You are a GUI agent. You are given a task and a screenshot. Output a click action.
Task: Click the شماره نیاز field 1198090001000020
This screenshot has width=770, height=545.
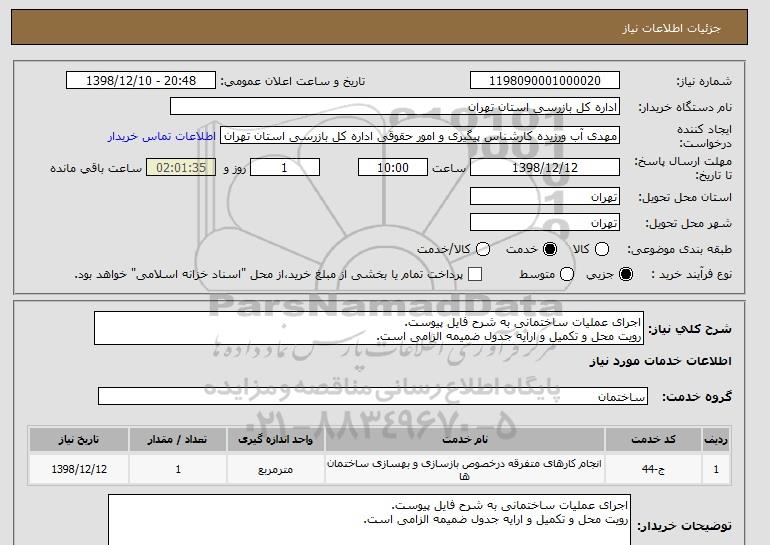[545, 81]
